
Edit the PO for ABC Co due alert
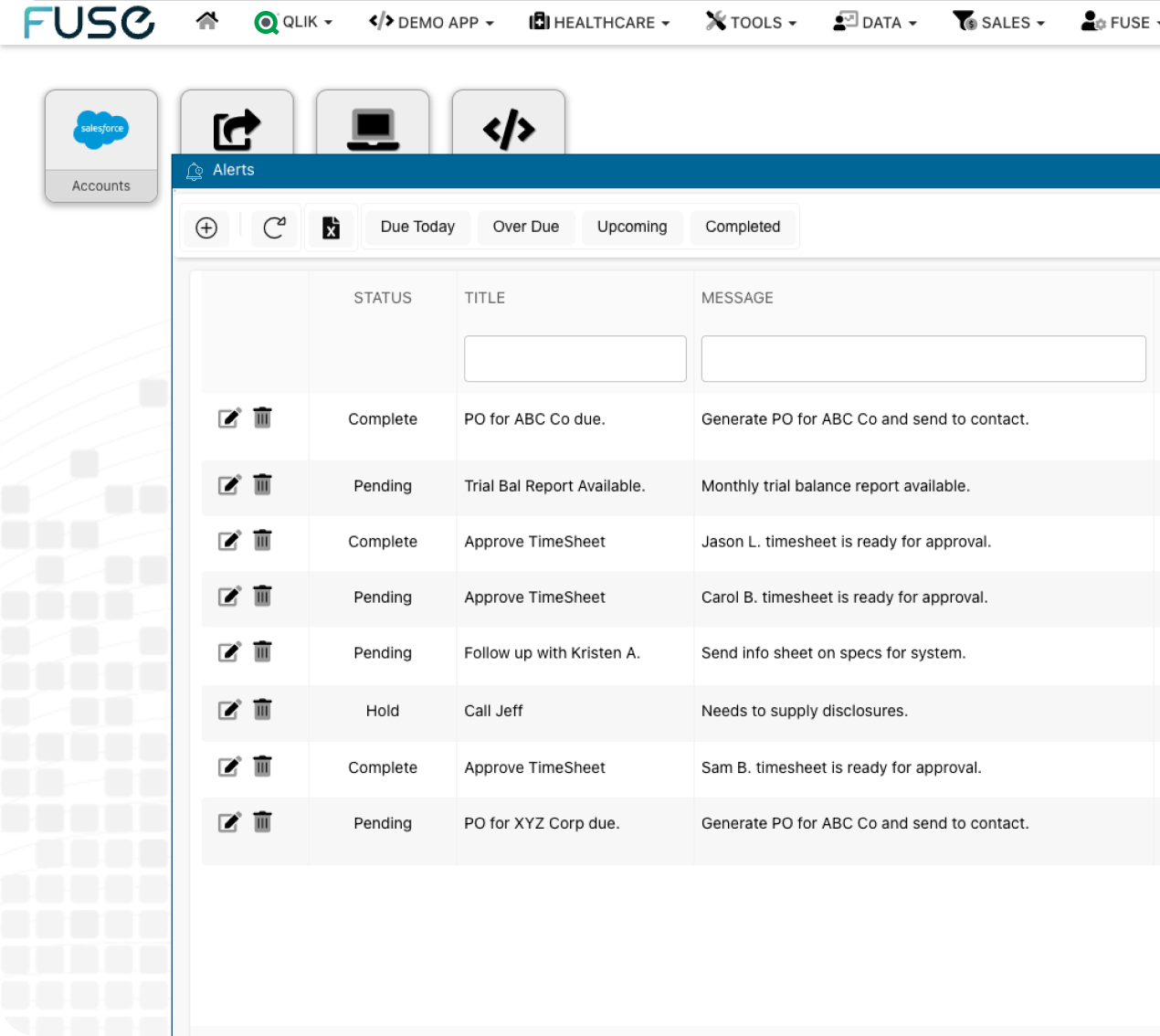click(x=229, y=418)
